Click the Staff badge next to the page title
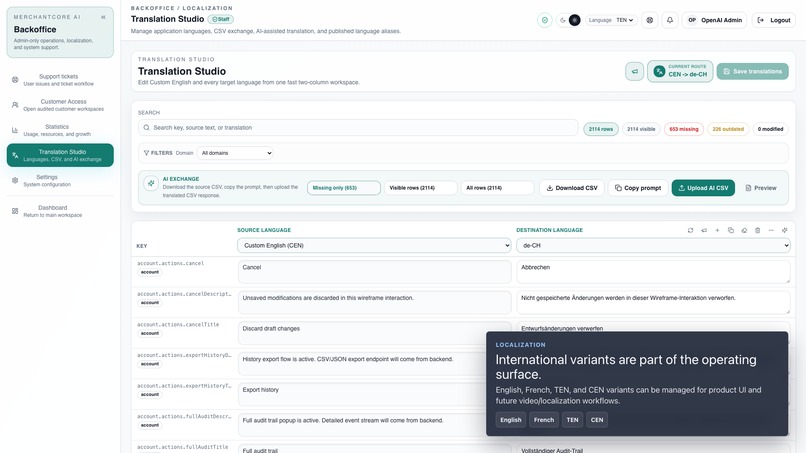Viewport: 806px width, 453px height. click(221, 19)
